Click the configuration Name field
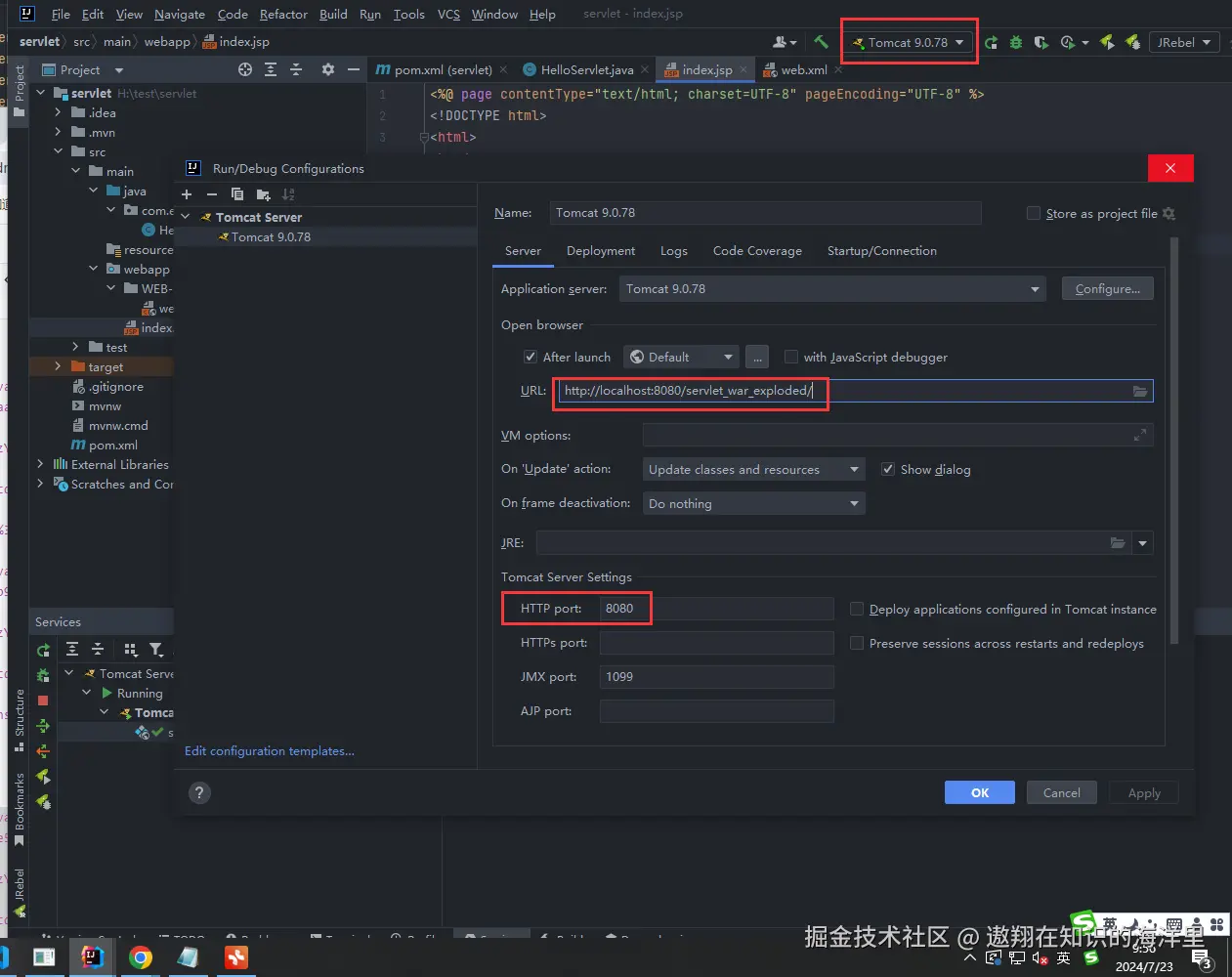1232x977 pixels. 765,213
